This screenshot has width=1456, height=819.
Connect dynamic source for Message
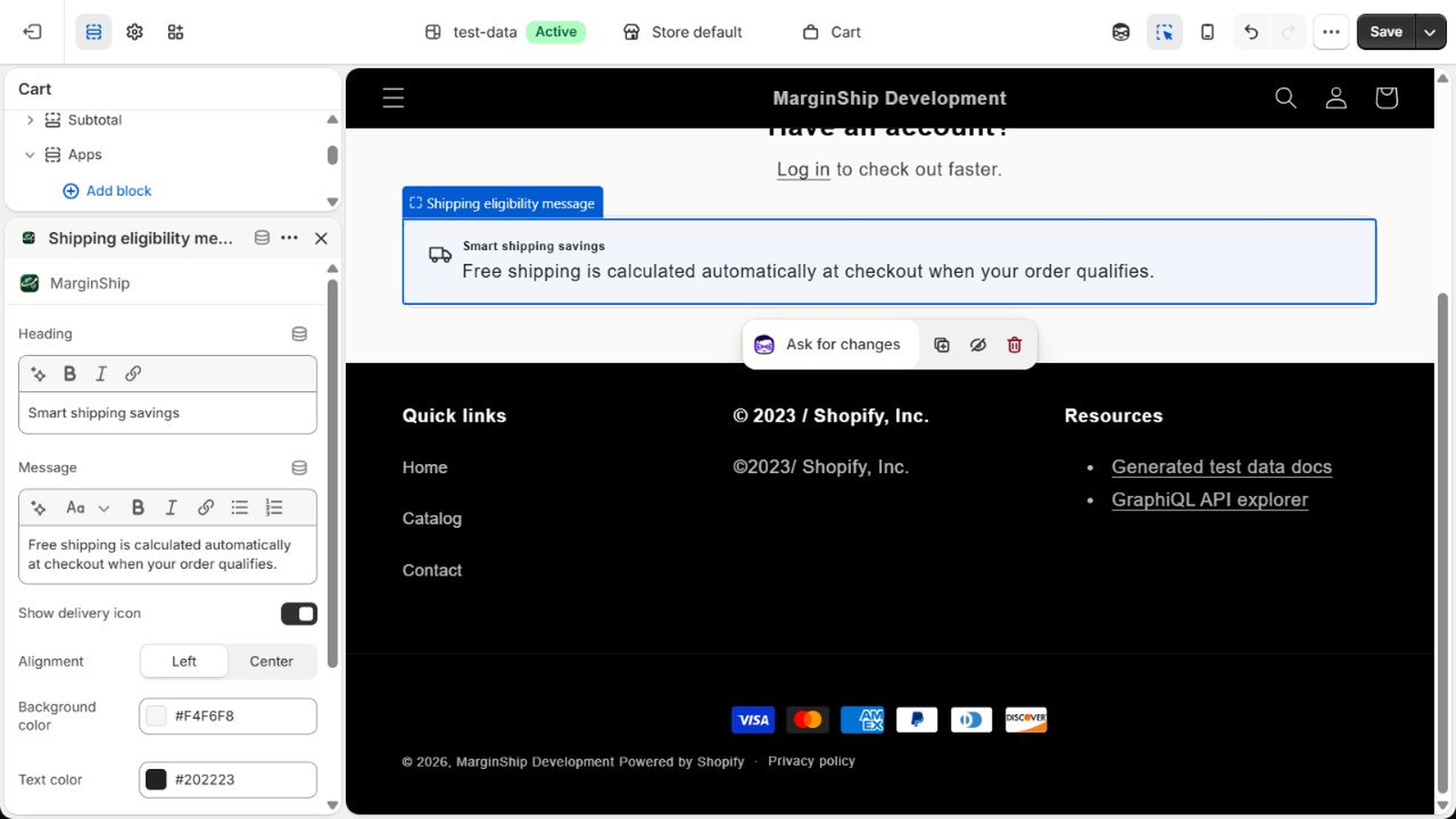pos(299,468)
